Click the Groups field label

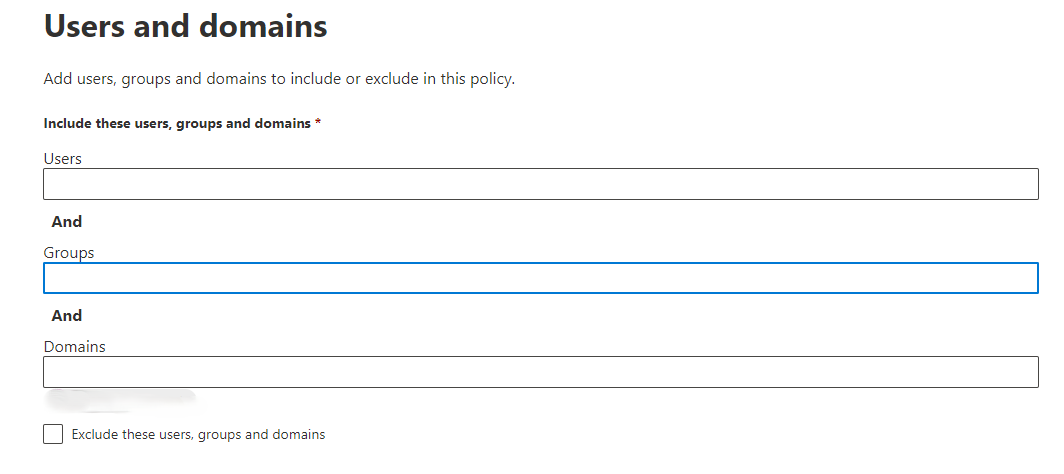[69, 253]
